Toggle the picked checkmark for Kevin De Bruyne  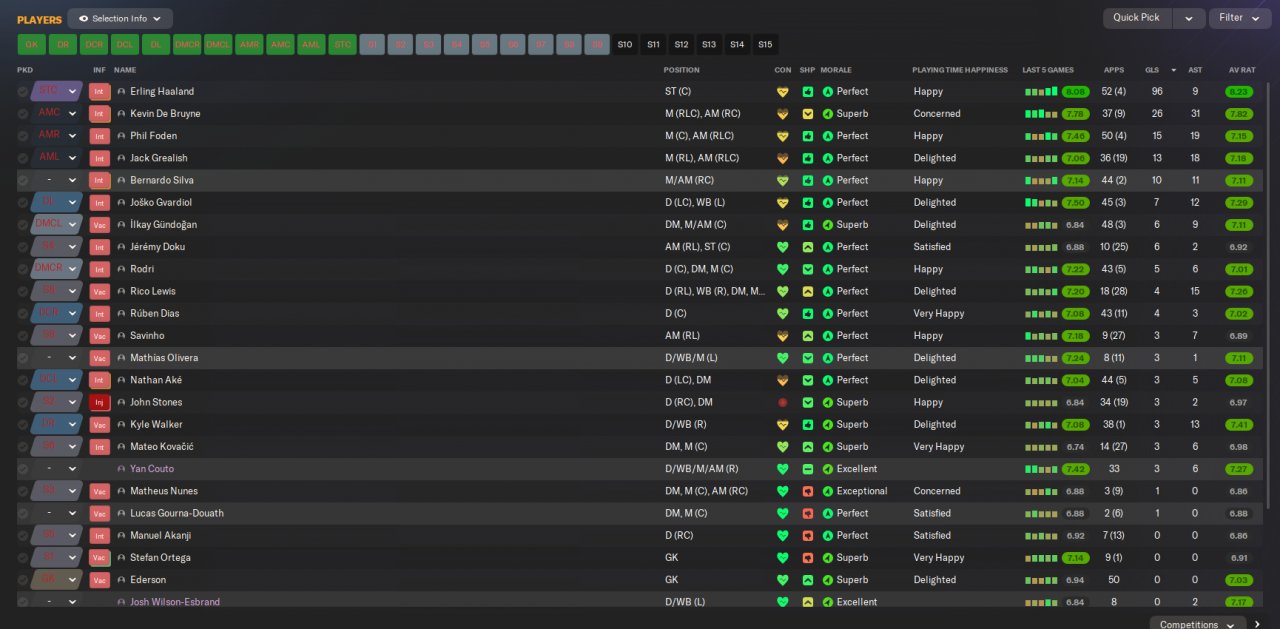pyautogui.click(x=23, y=114)
